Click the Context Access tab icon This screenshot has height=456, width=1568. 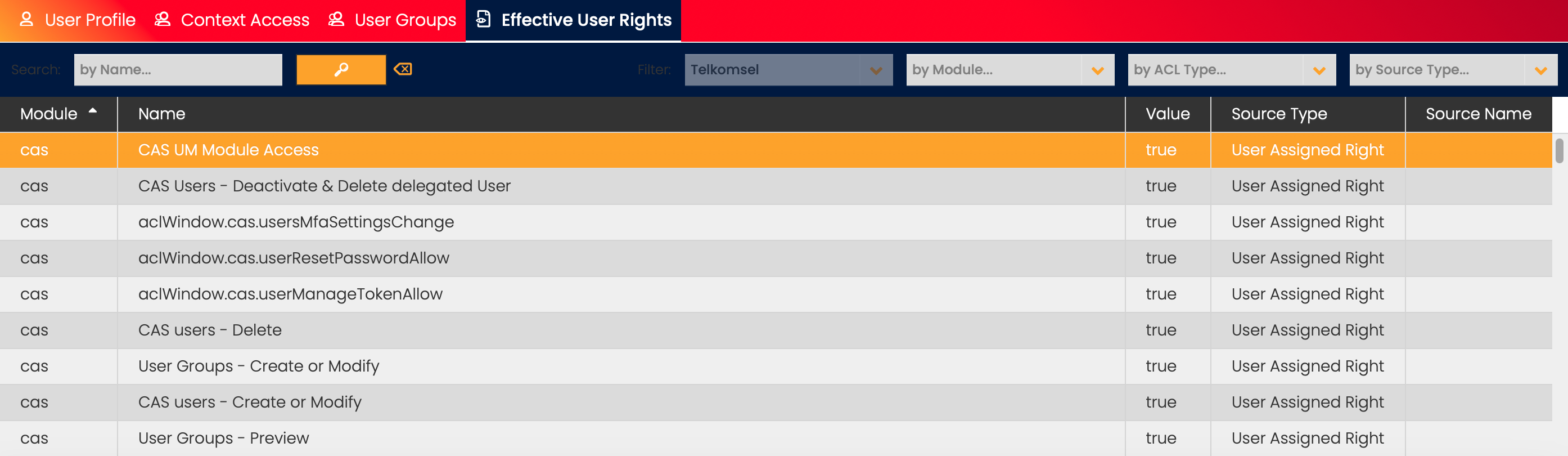pos(163,20)
